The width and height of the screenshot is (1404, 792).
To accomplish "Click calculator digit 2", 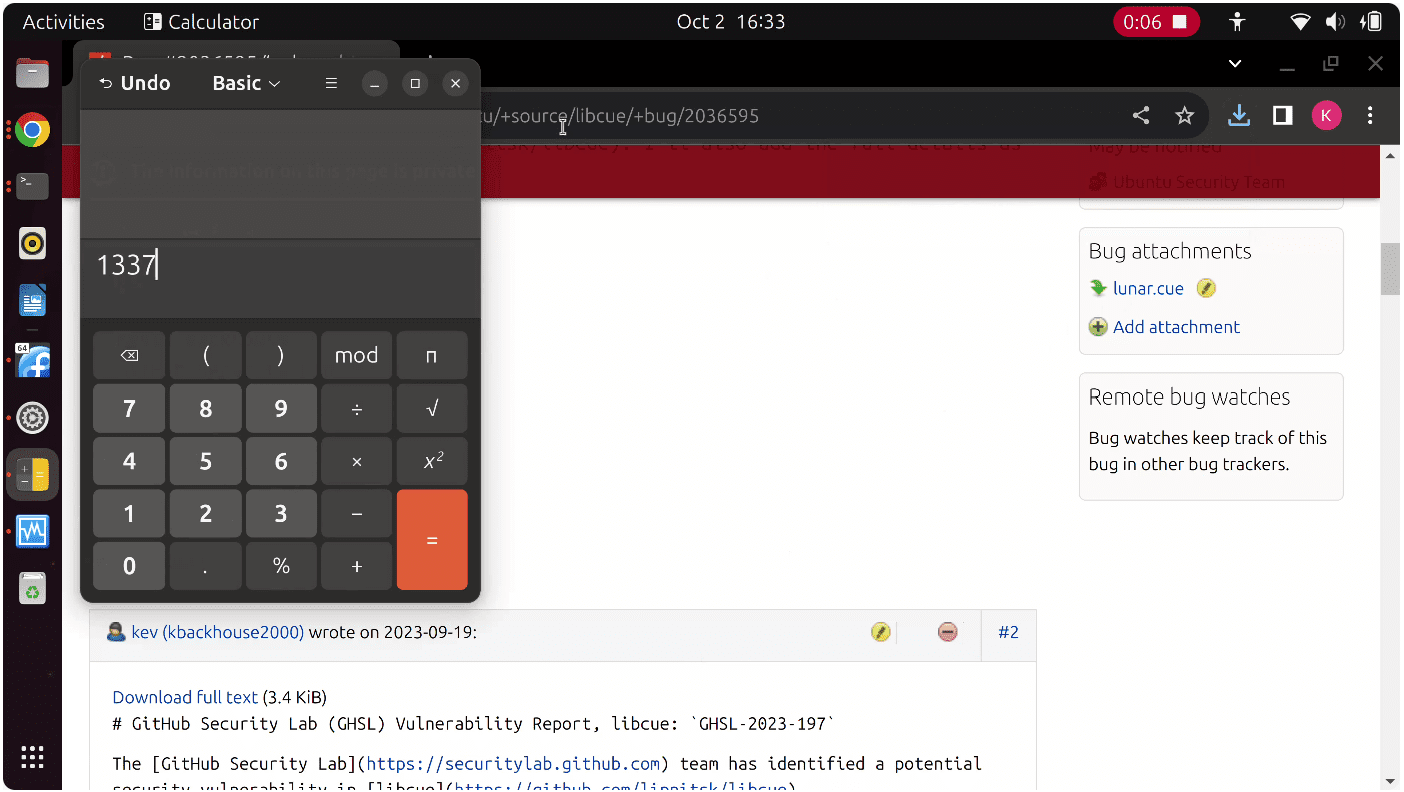I will pos(205,514).
